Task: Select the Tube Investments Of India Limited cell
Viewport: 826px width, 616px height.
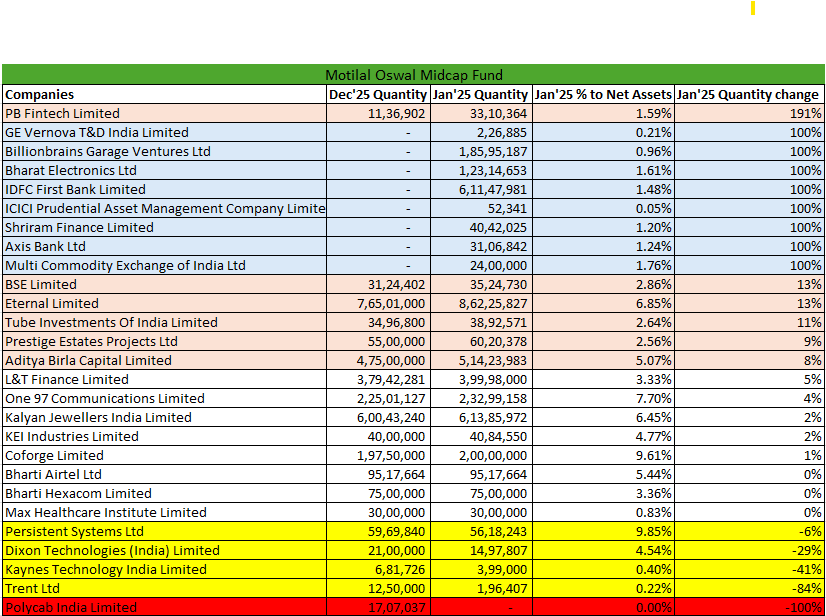Action: (164, 322)
